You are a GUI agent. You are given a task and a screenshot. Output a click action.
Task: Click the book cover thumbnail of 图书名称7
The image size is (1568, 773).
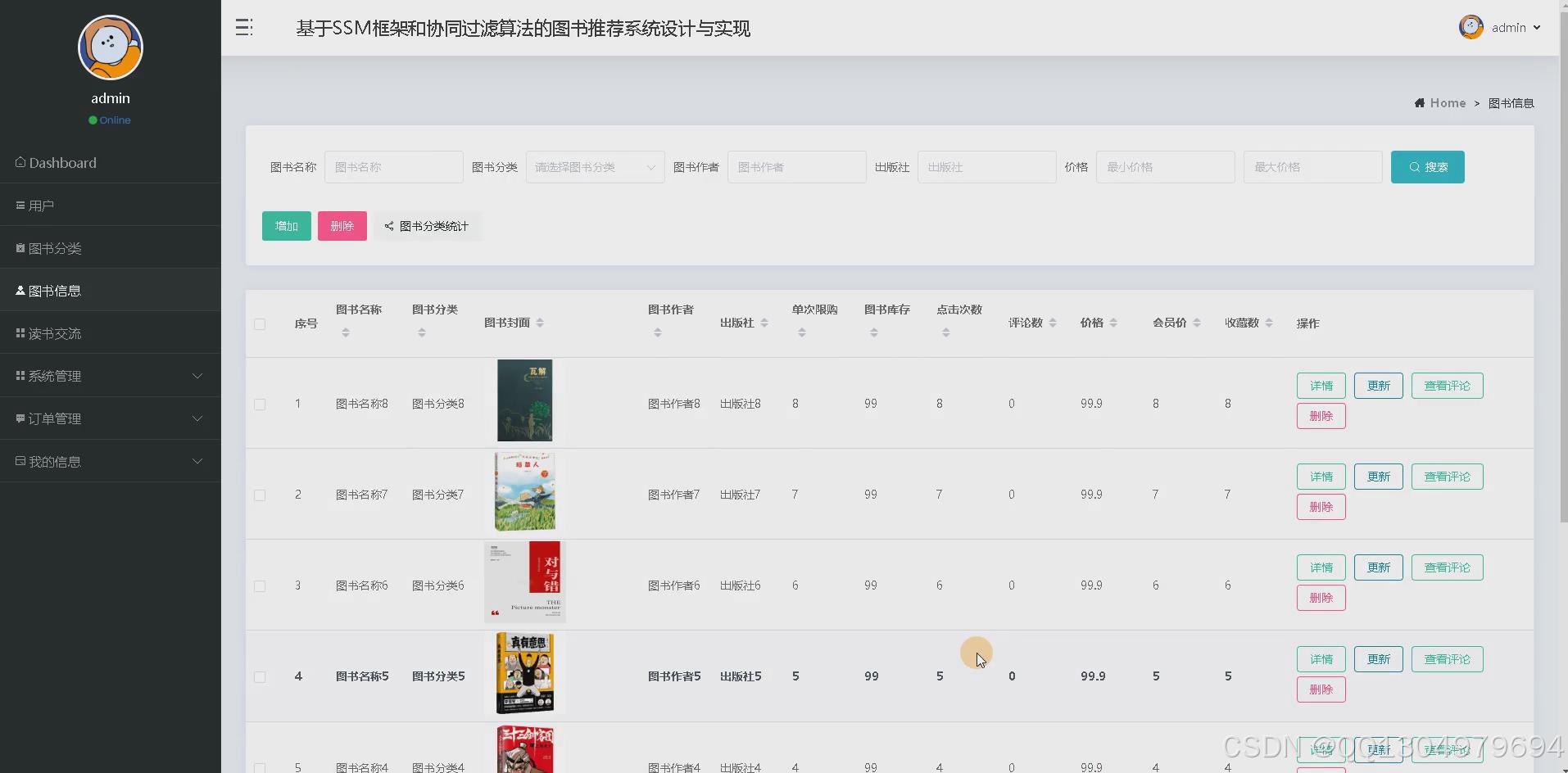point(525,491)
